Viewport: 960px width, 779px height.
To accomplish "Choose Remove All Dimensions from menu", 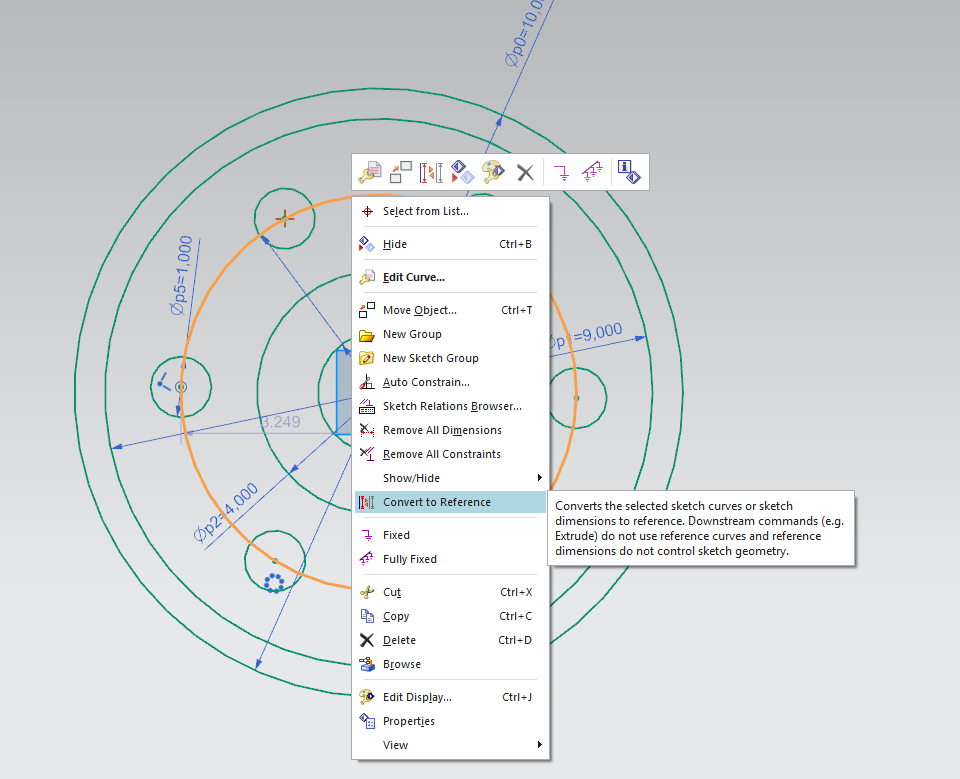I will 442,430.
